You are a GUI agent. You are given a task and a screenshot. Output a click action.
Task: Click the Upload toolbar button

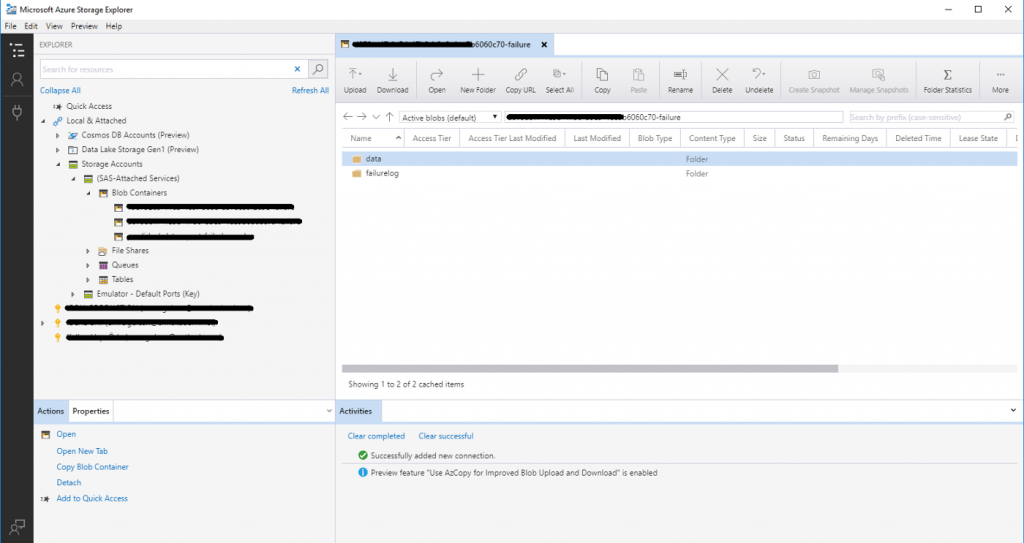[355, 80]
